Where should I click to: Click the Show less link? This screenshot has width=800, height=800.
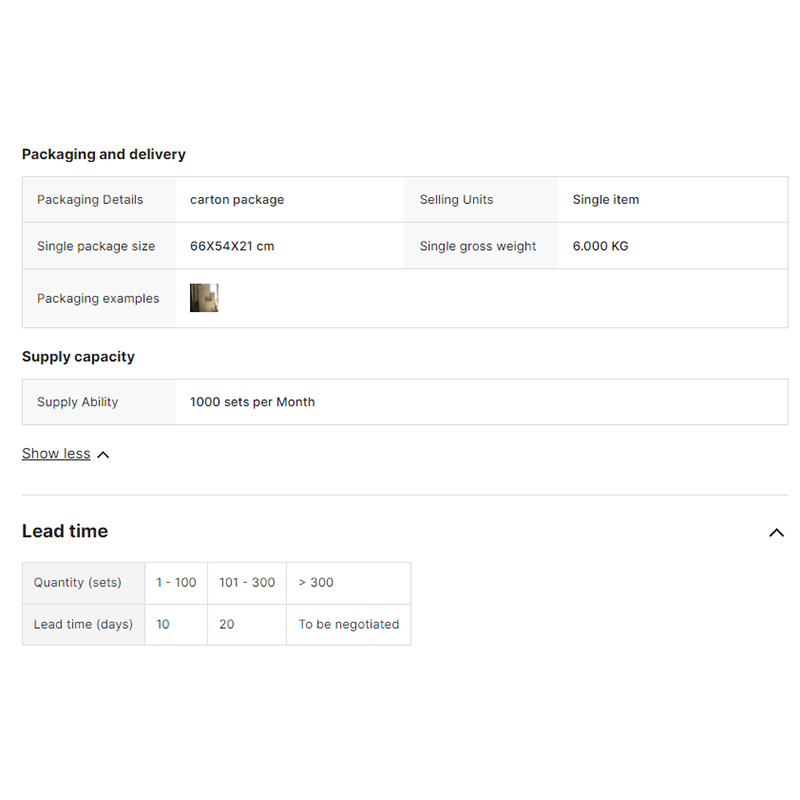pos(56,454)
